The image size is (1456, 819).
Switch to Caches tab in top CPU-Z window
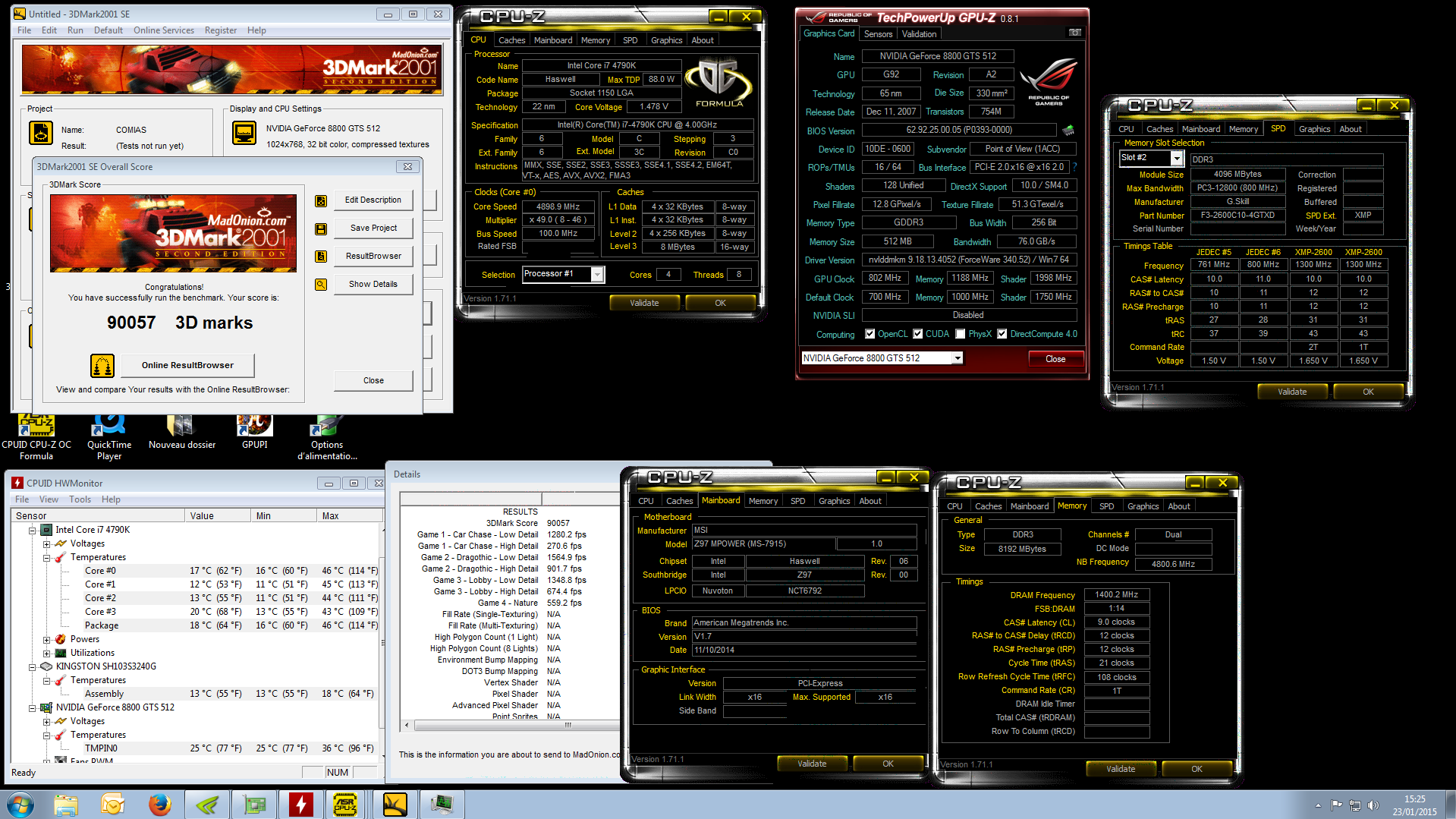512,40
